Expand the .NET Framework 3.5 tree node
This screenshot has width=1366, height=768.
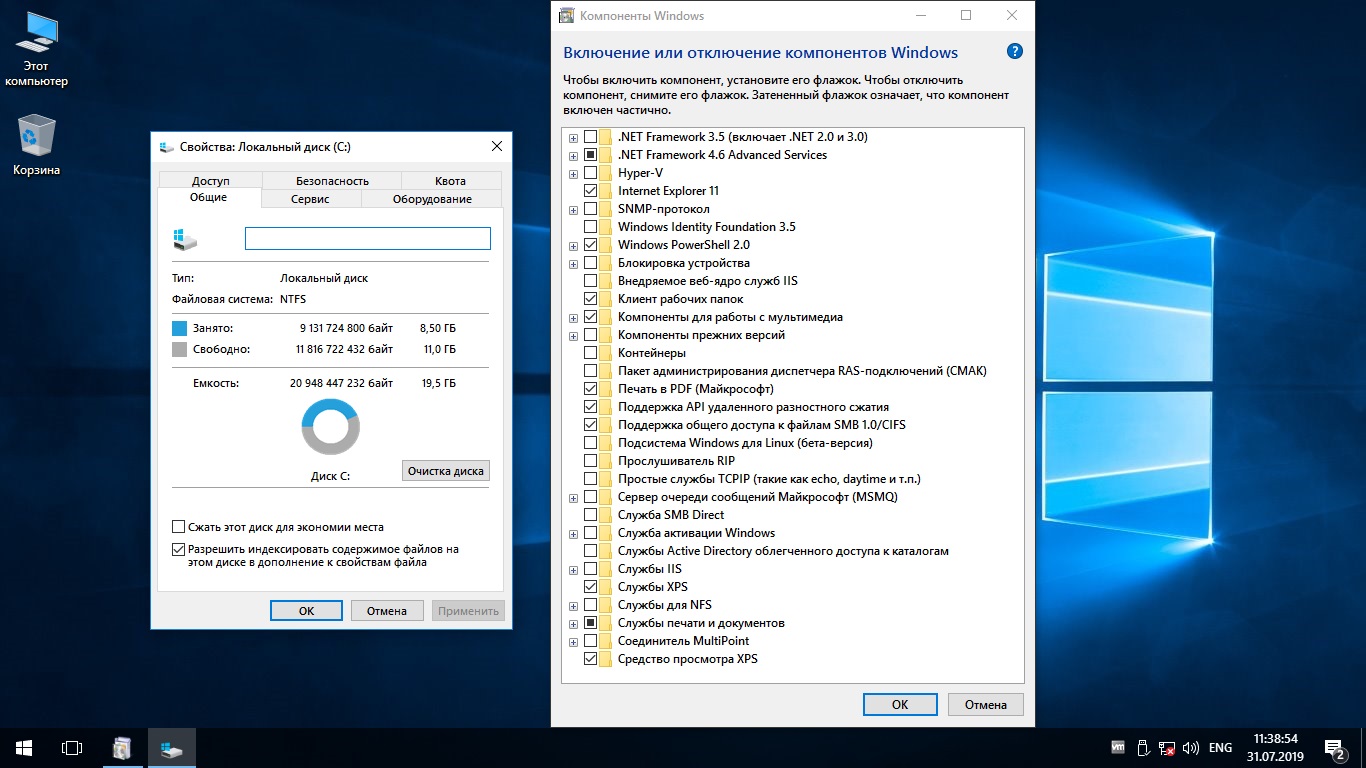point(573,137)
